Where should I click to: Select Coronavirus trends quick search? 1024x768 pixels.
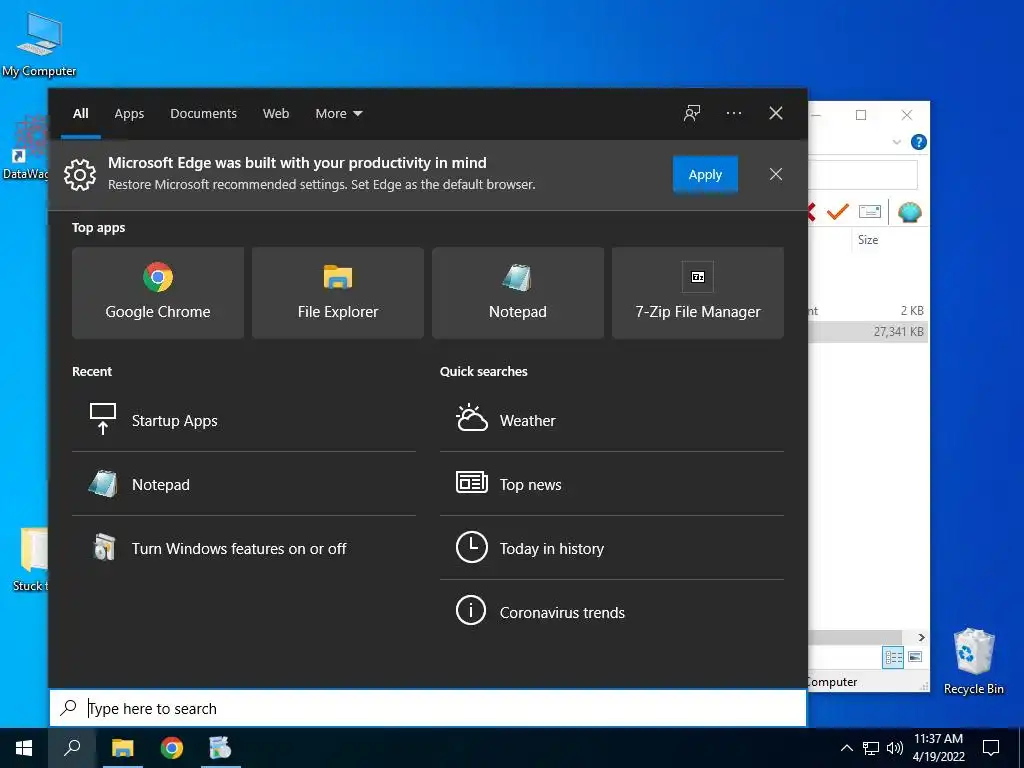[612, 612]
